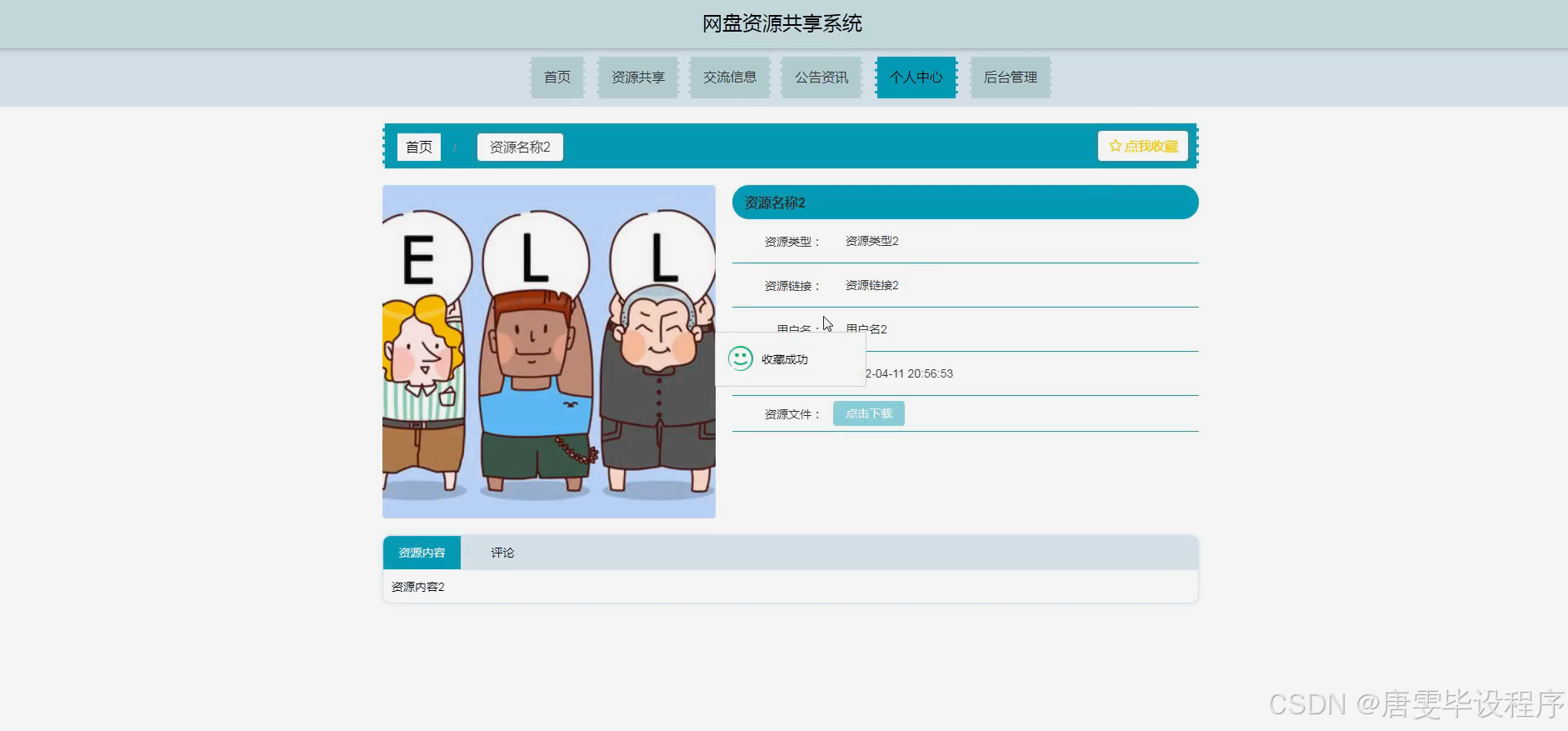Switch to the 资源内容 tab

coord(422,553)
